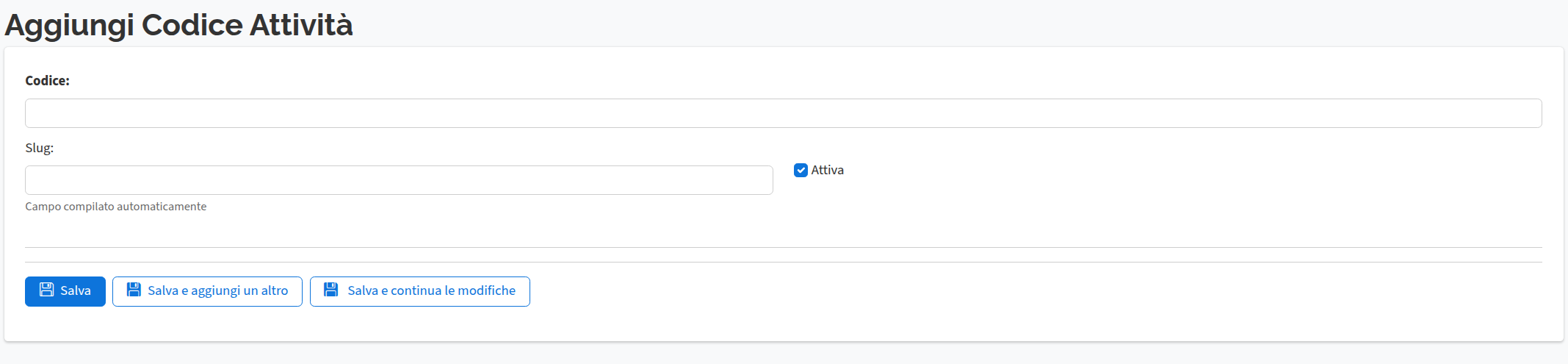Viewport: 1568px width, 364px height.
Task: Click the right end of the Slug field
Action: pyautogui.click(x=760, y=180)
